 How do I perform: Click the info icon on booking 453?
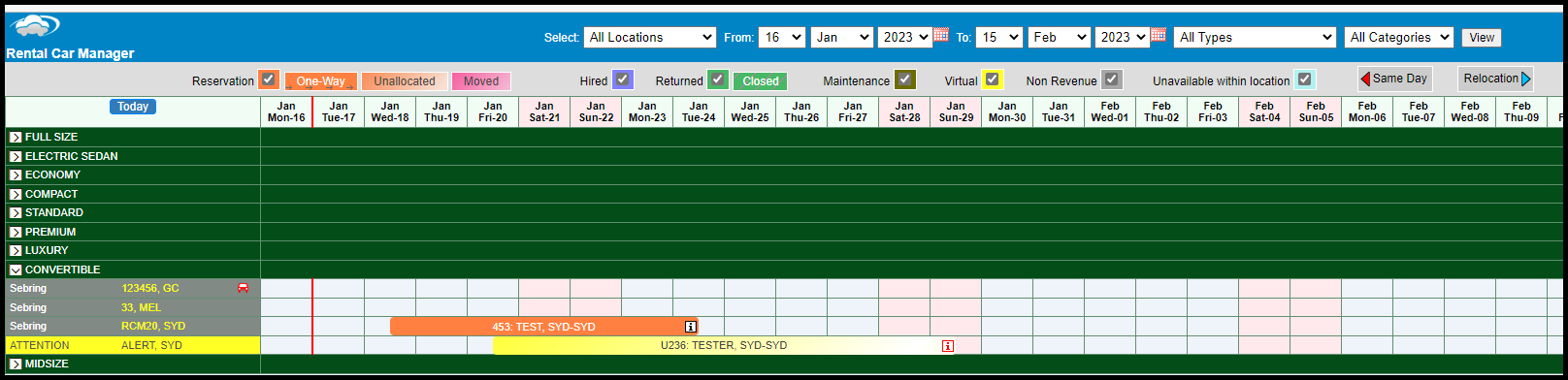pos(691,327)
